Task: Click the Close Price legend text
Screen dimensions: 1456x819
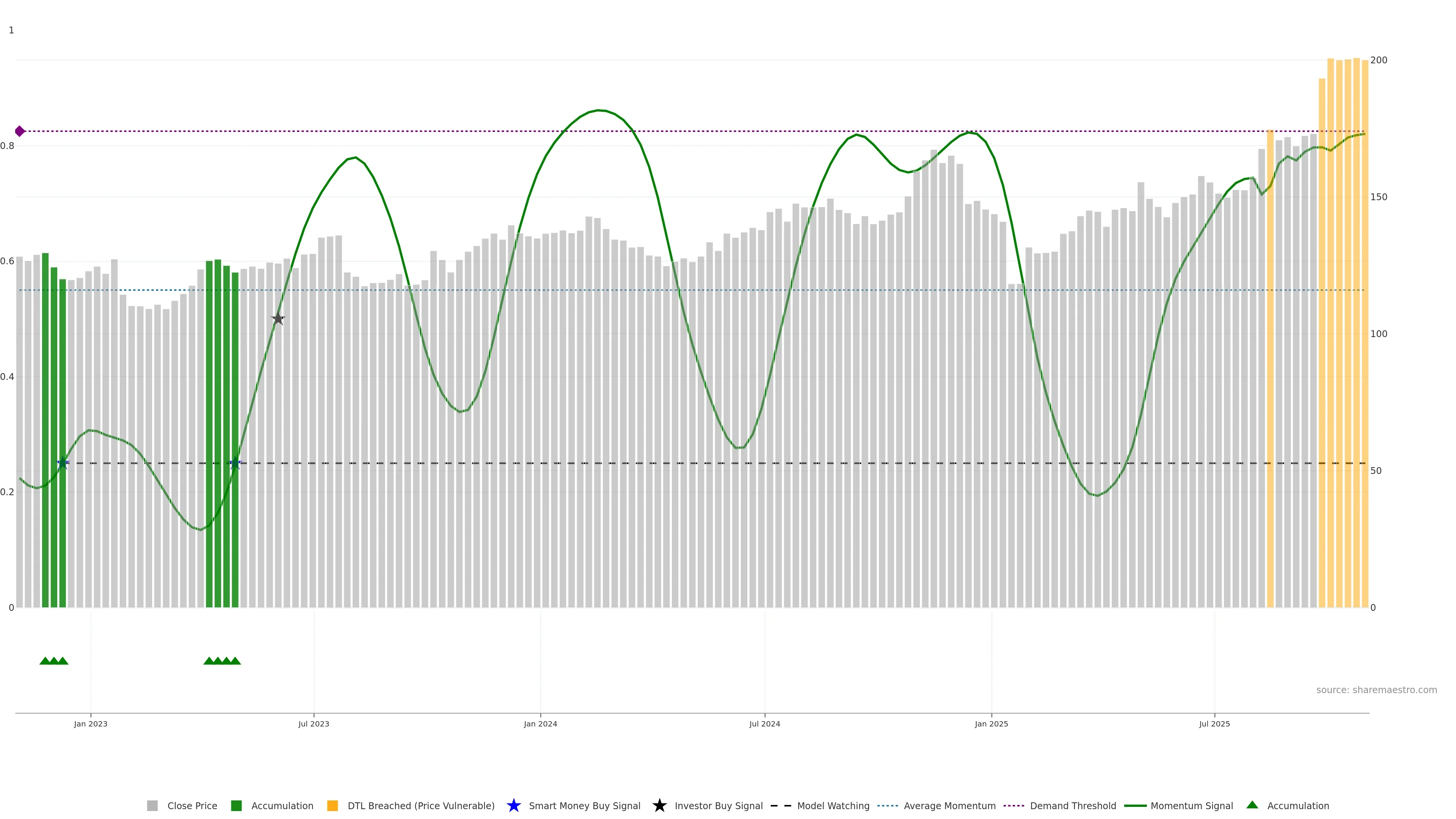Action: [192, 805]
